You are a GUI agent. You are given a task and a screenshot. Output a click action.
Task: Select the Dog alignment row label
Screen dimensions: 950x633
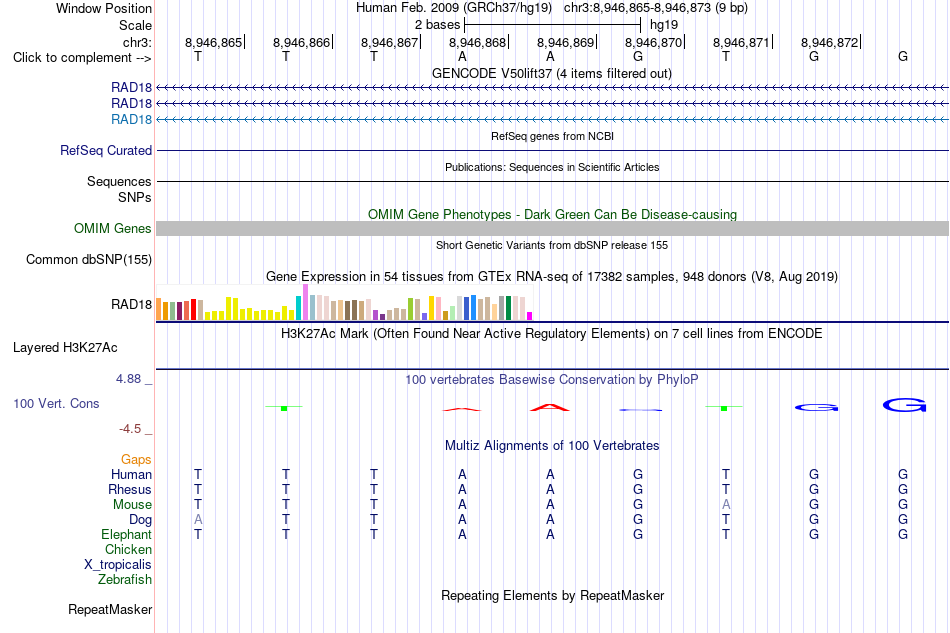(x=141, y=520)
